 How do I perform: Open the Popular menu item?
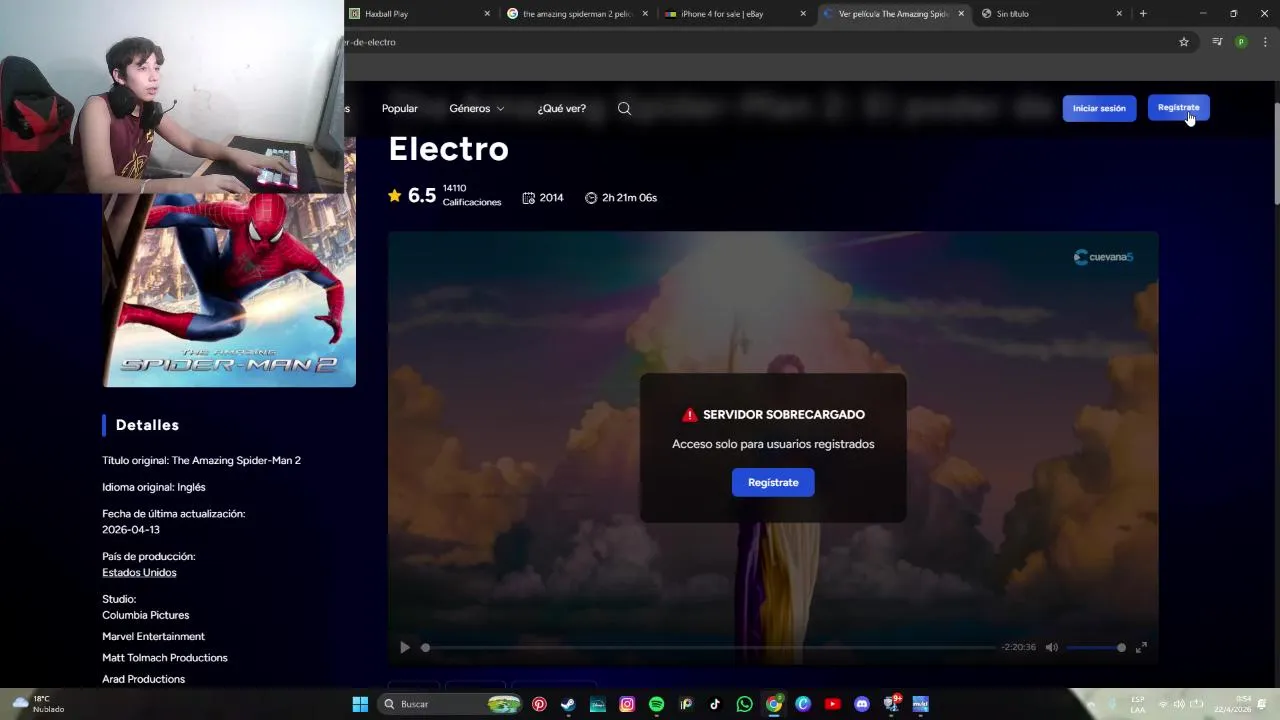pos(400,108)
